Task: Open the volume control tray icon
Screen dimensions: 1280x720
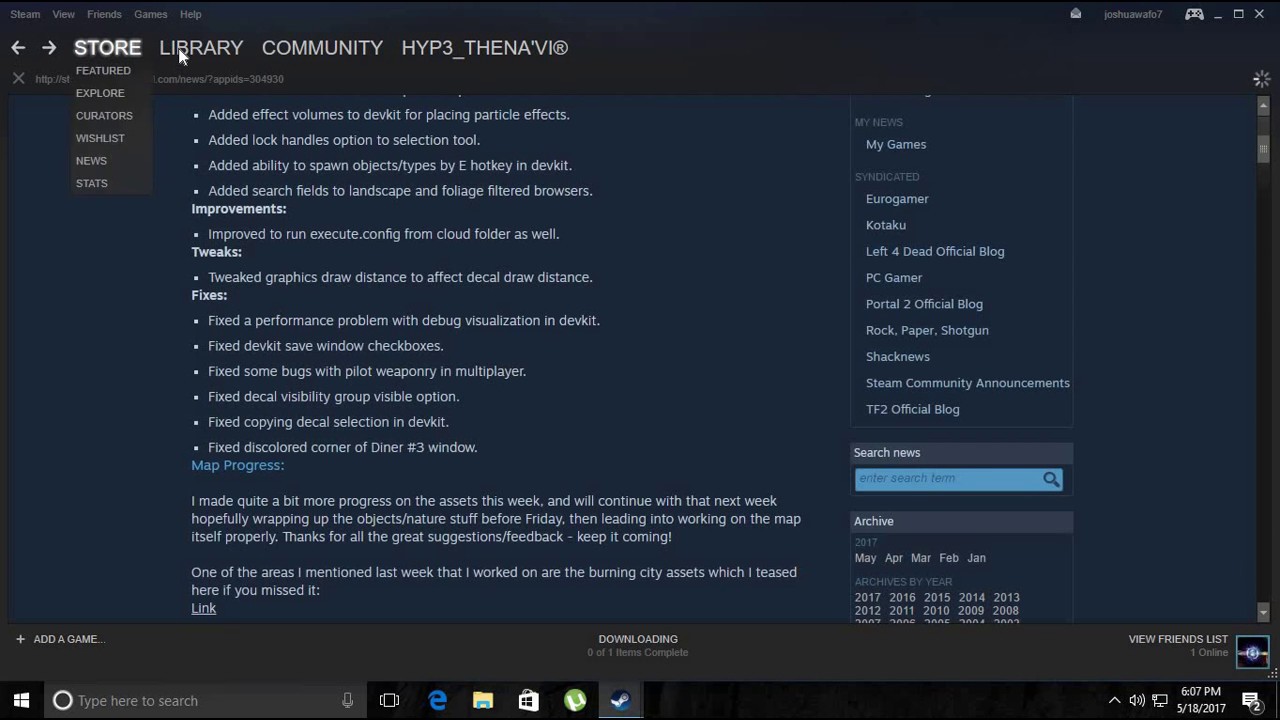Action: [1137, 701]
